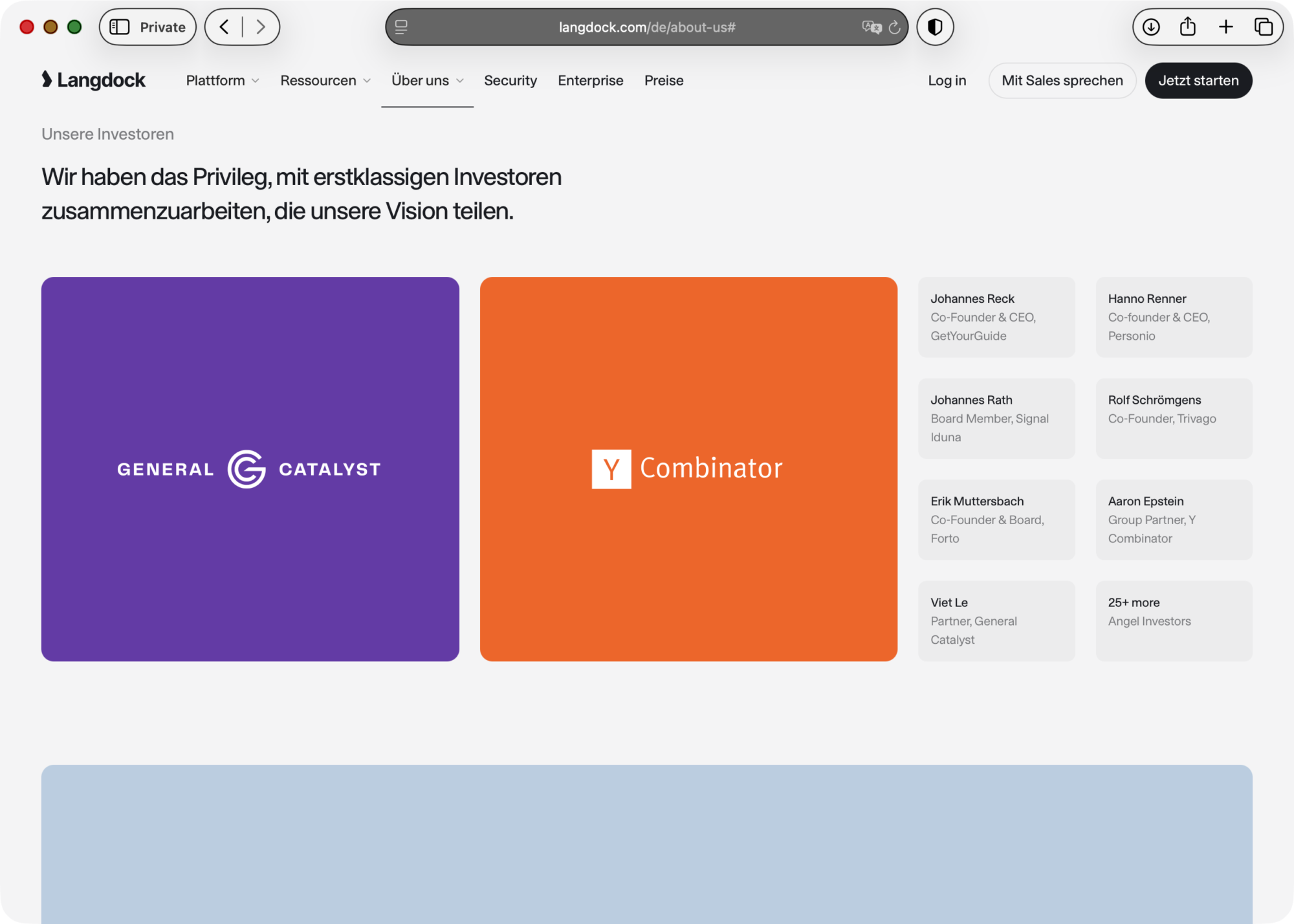Open the privacy shield report
Screen dimensions: 1294x924
tap(935, 27)
